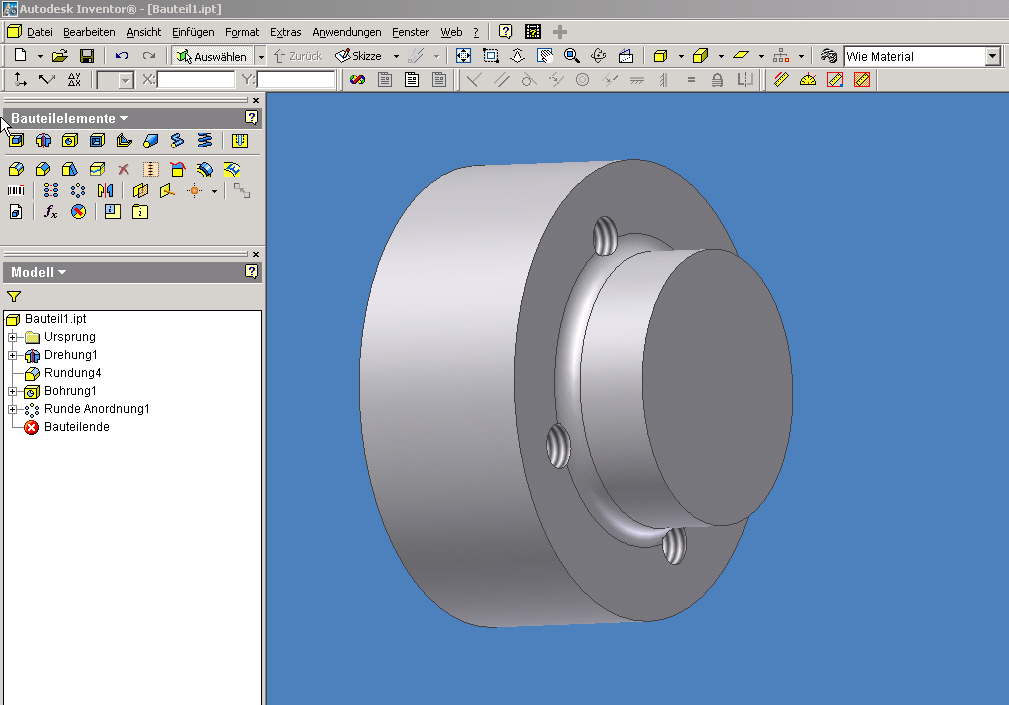Click the model browser filter funnel

pyautogui.click(x=14, y=297)
